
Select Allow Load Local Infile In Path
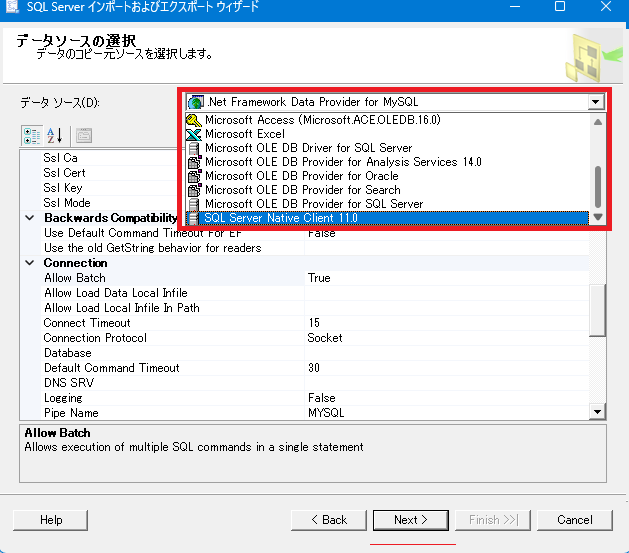(x=315, y=308)
